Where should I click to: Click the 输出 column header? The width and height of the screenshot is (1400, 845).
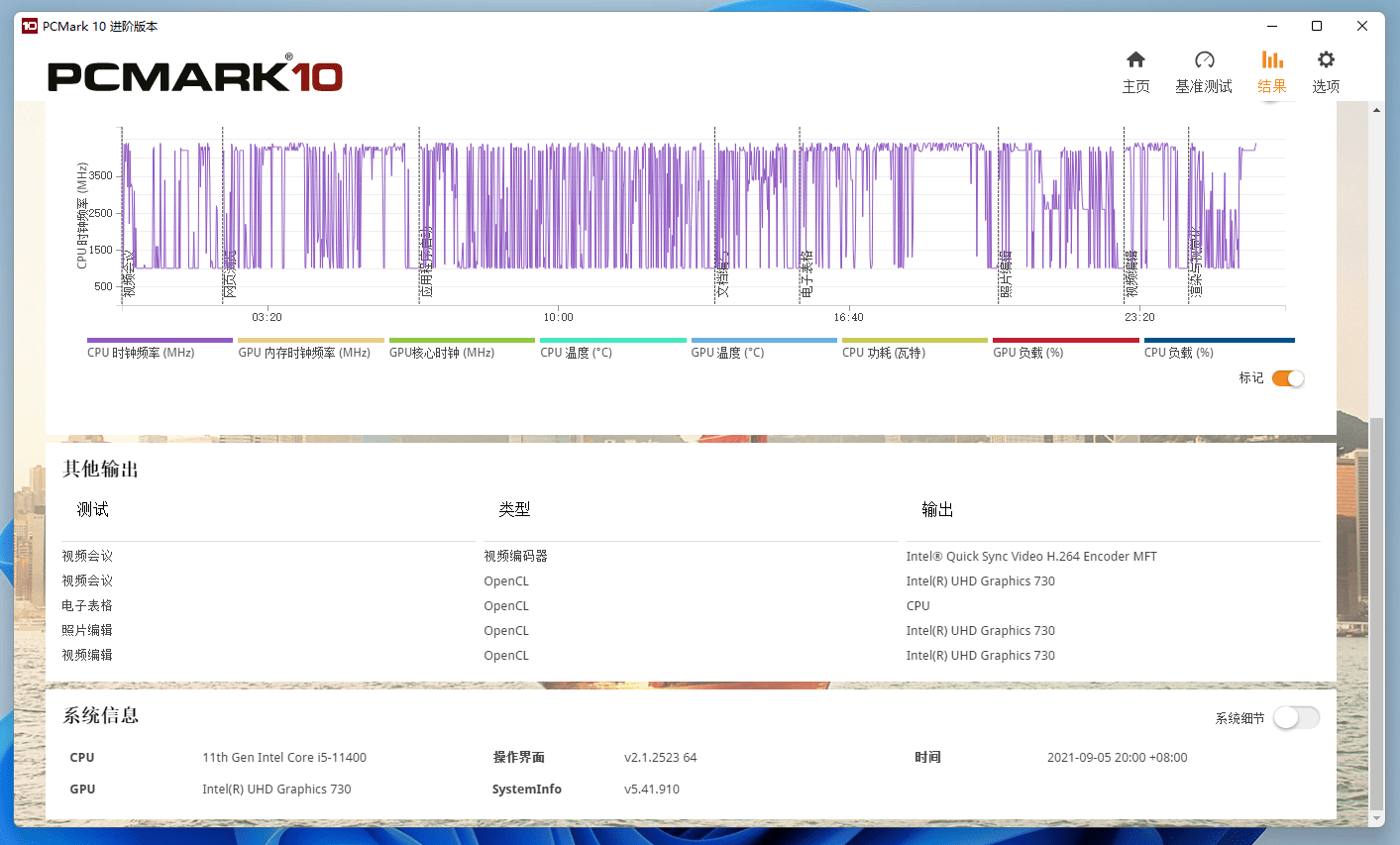937,509
